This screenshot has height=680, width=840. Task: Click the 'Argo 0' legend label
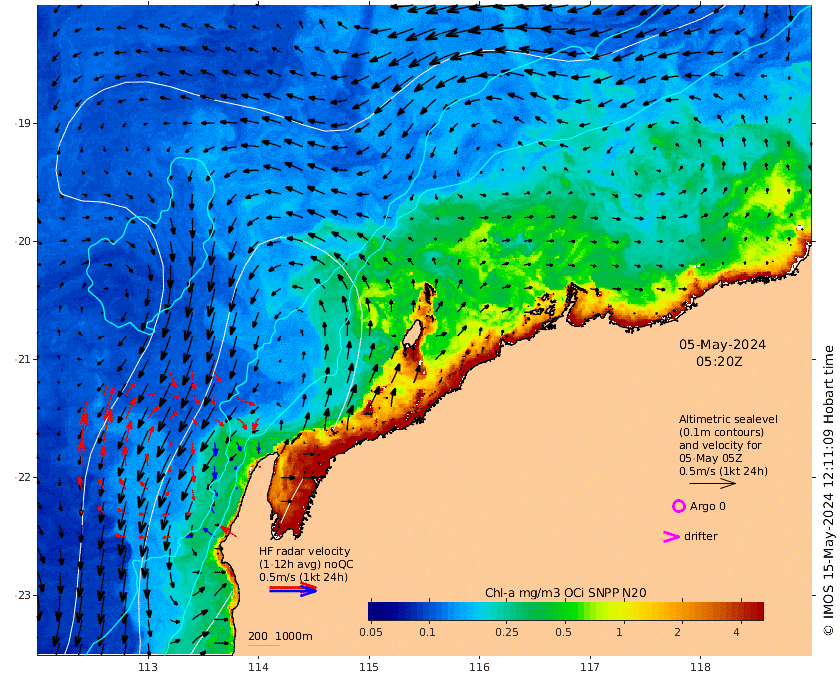[x=708, y=506]
